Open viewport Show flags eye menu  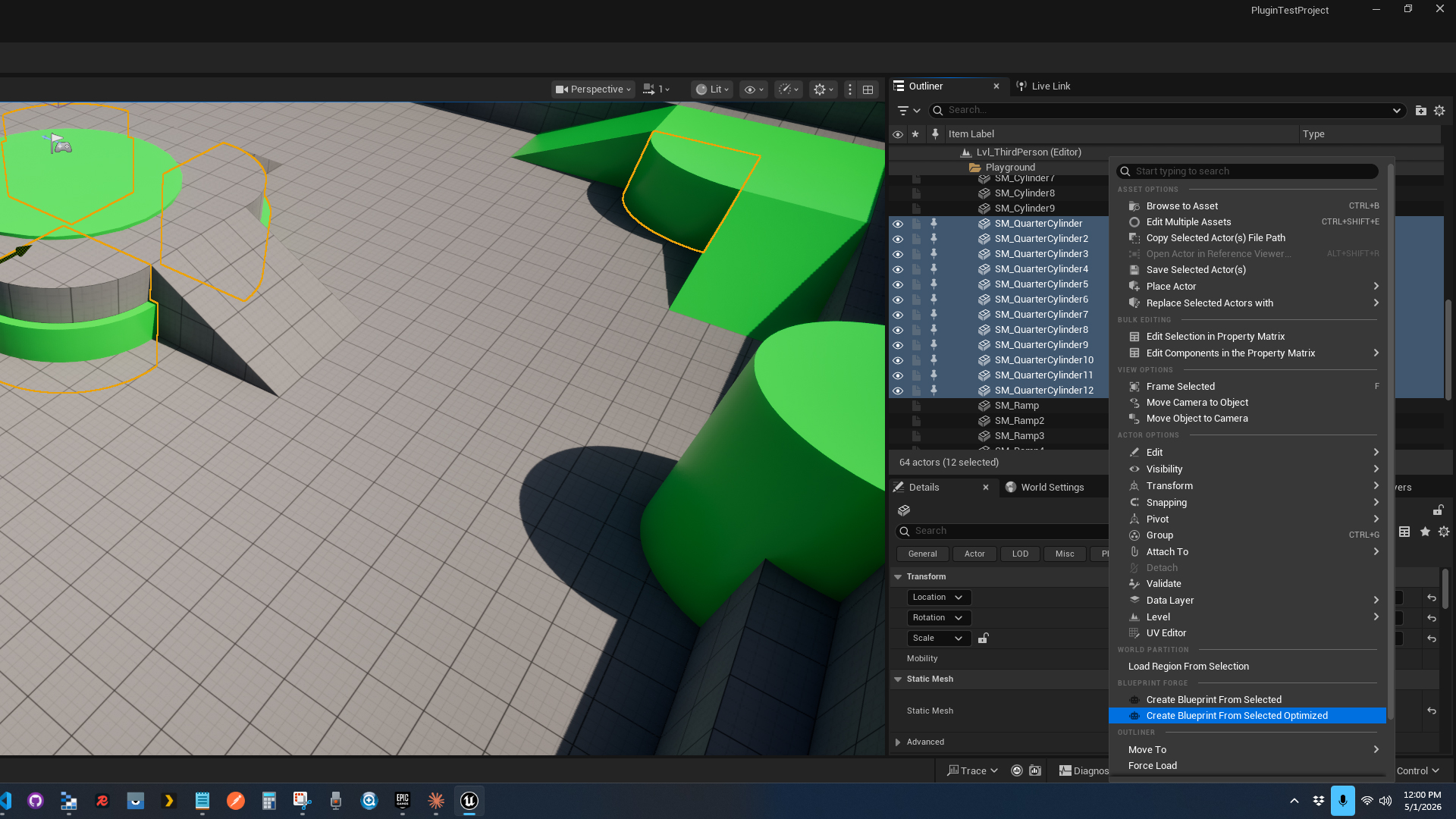[754, 89]
